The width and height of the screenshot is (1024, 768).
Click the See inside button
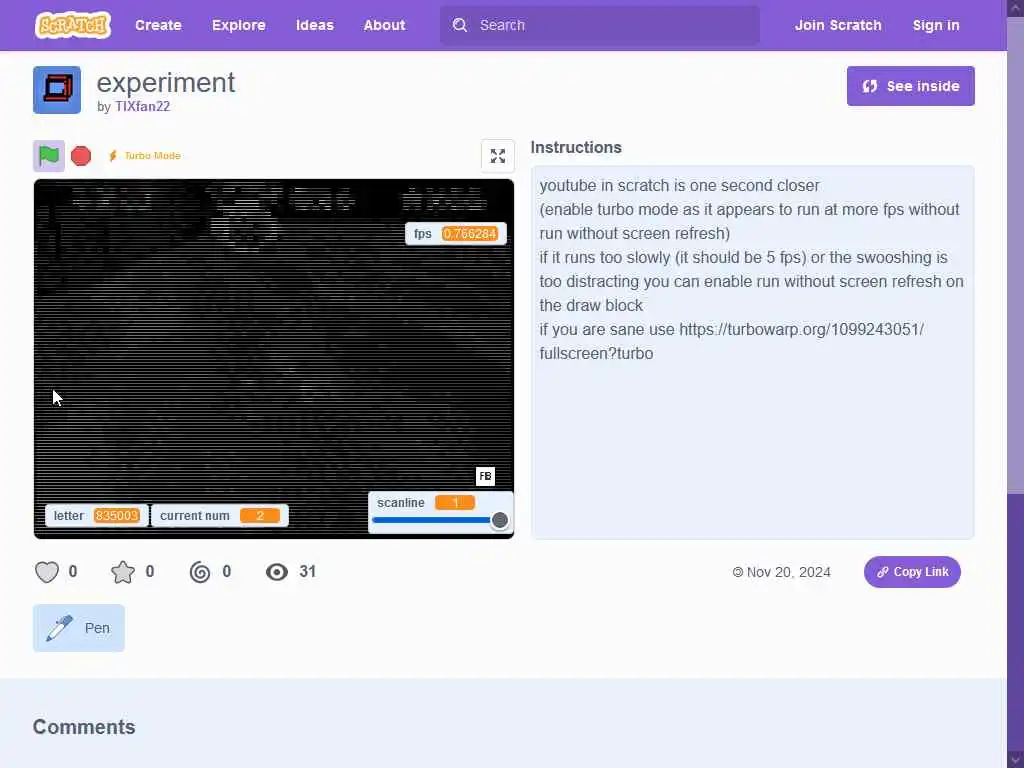(x=910, y=86)
